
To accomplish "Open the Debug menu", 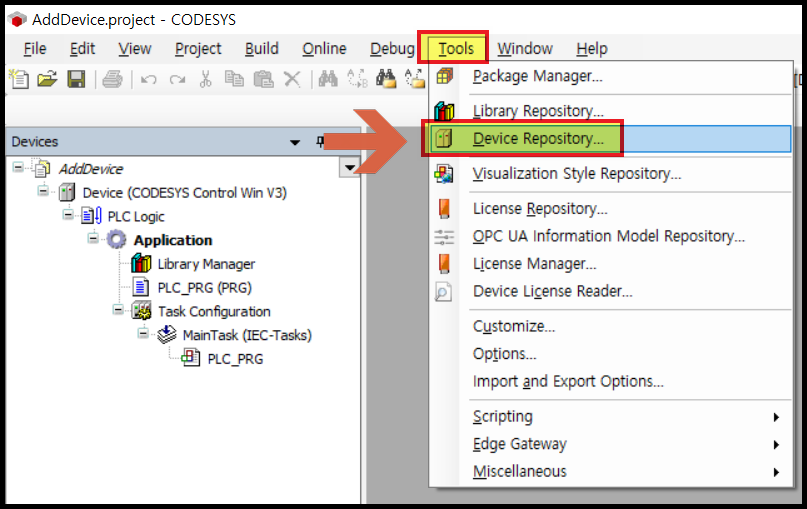I will (x=392, y=49).
